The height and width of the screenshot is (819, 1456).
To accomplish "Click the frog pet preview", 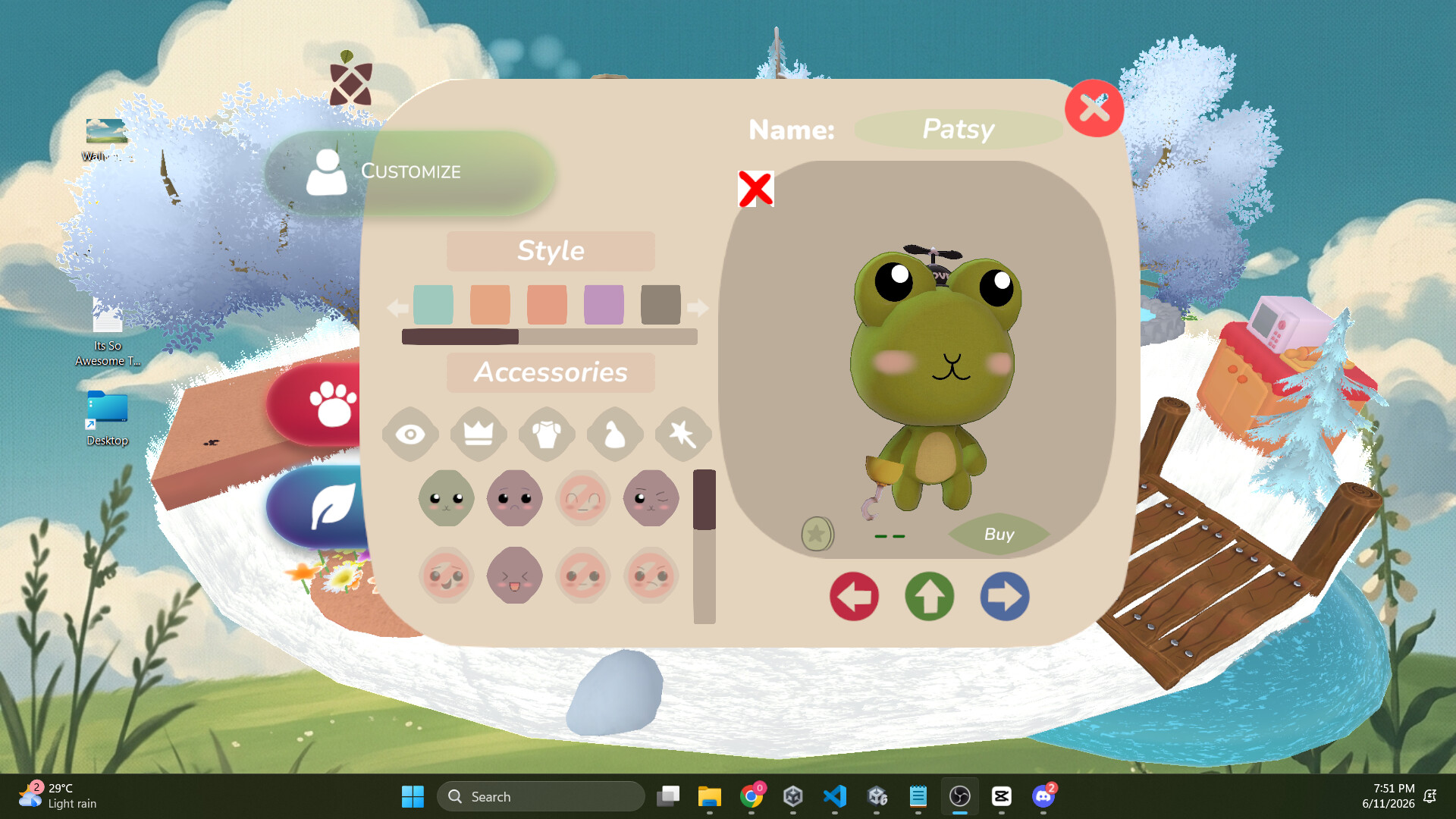I will (x=934, y=379).
